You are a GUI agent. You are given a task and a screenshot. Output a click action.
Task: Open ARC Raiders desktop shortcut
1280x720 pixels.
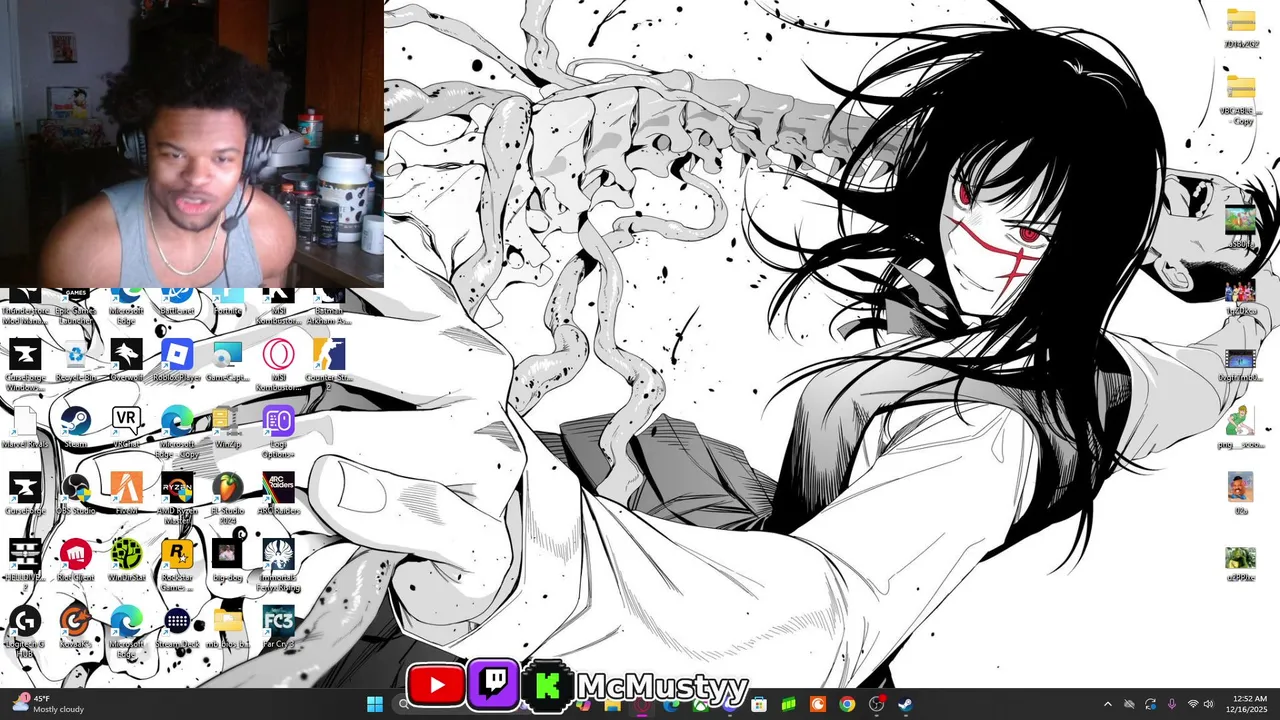(278, 494)
